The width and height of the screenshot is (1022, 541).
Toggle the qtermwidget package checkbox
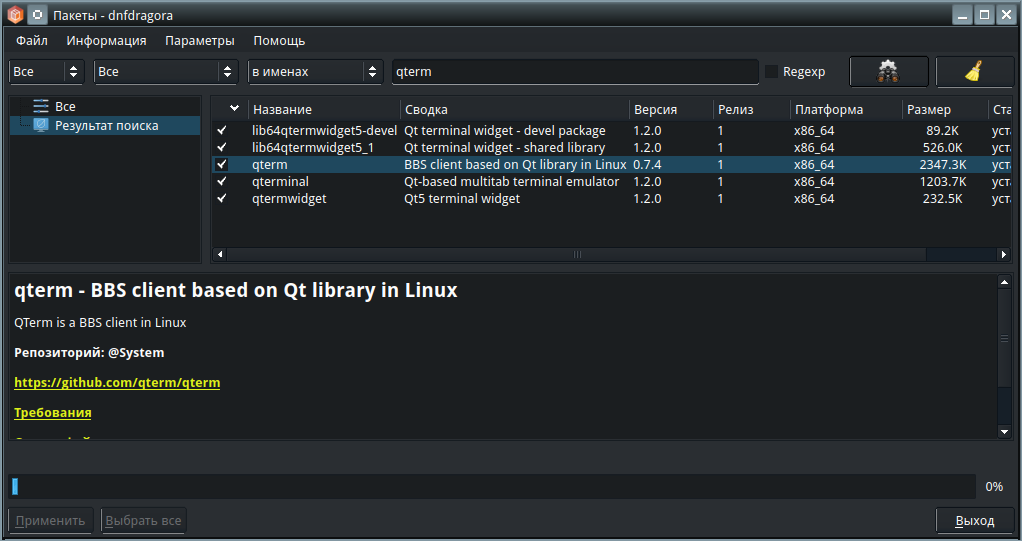point(222,199)
